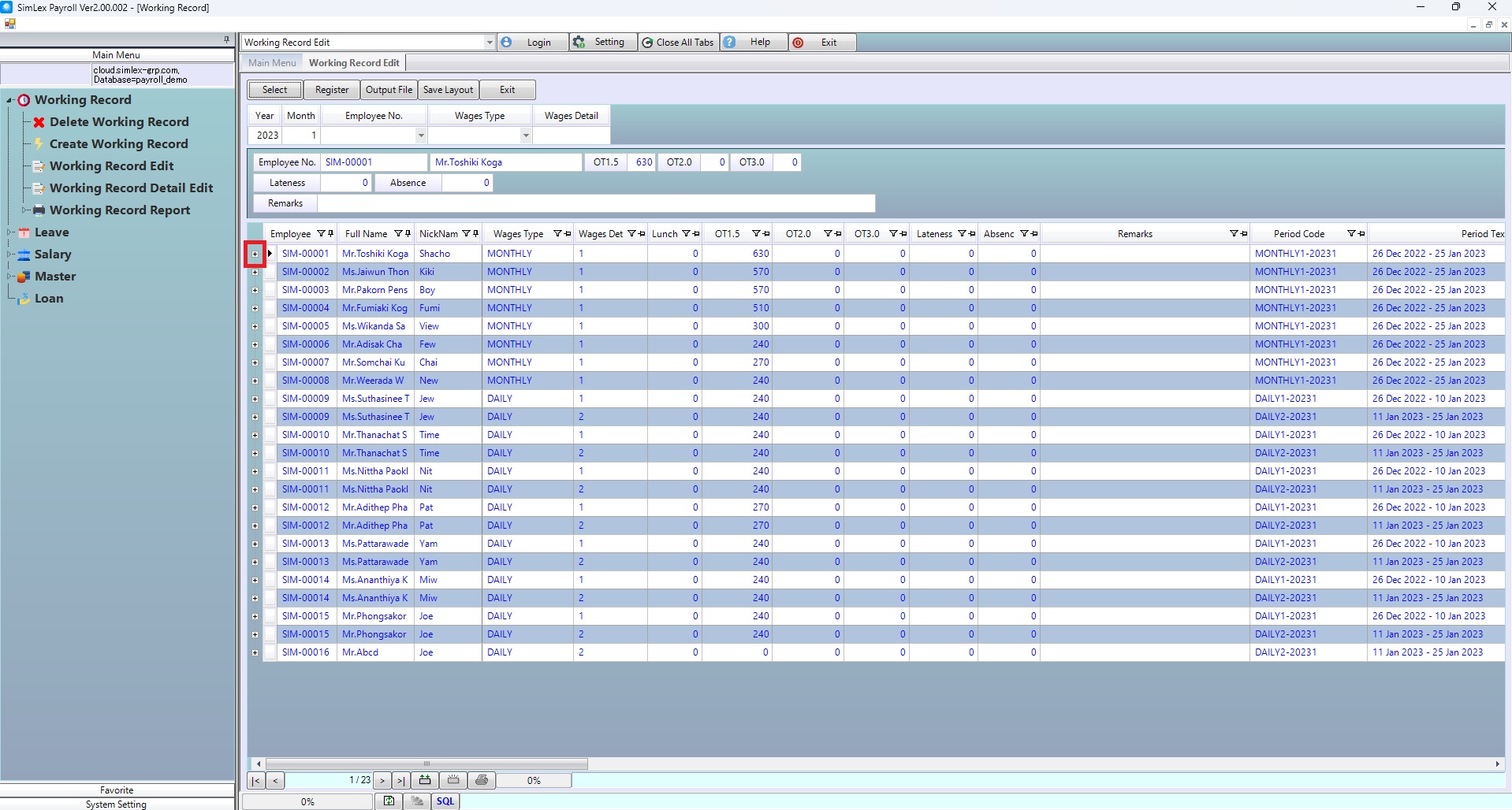Viewport: 1512px width, 810px height.
Task: Click the refresh document icon beside SQL
Action: coord(389,801)
